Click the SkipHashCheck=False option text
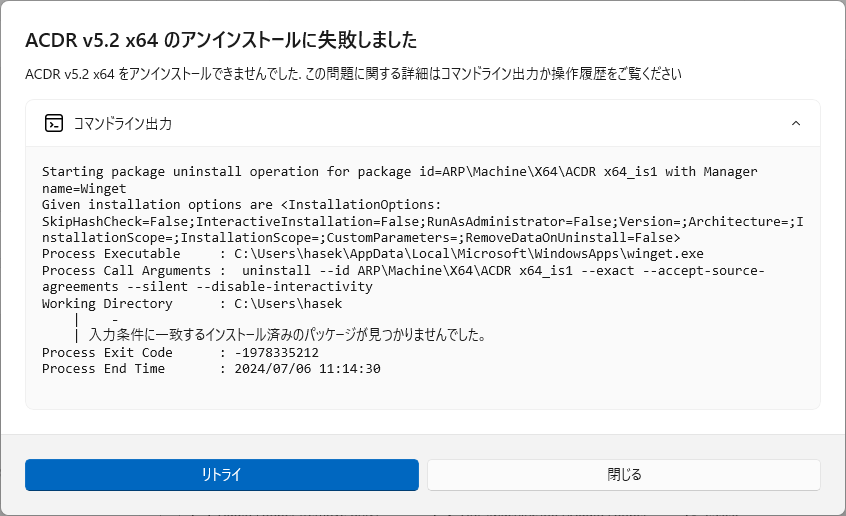Screen dimensions: 846x516 coord(115,221)
